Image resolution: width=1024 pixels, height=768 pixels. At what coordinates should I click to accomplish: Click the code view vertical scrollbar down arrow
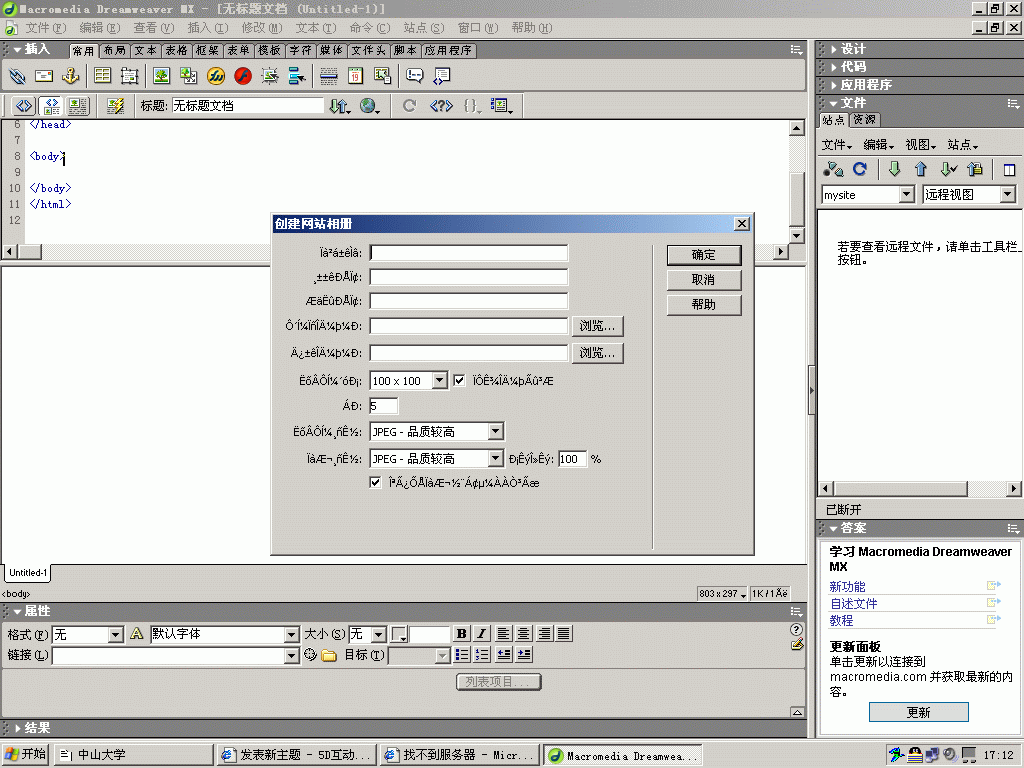tap(796, 235)
